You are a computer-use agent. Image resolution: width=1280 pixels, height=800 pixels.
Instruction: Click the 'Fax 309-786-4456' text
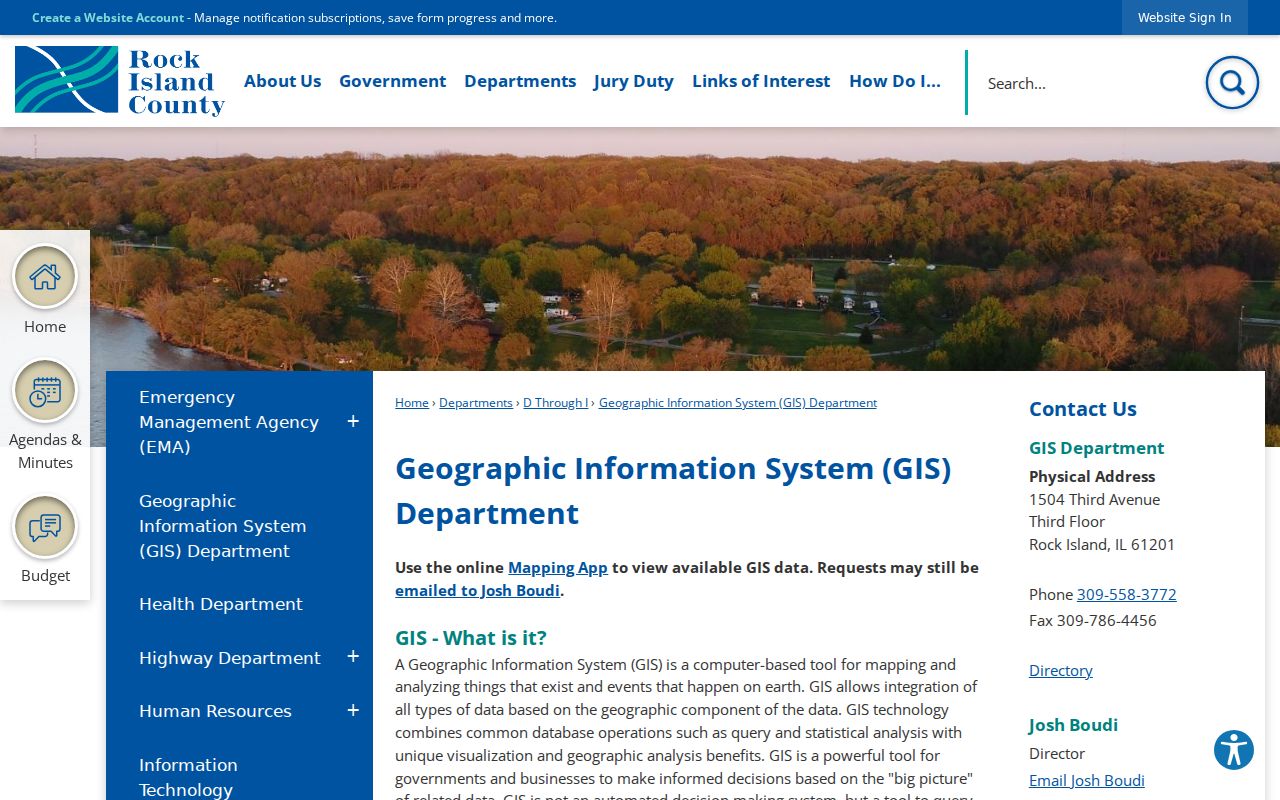point(1093,620)
